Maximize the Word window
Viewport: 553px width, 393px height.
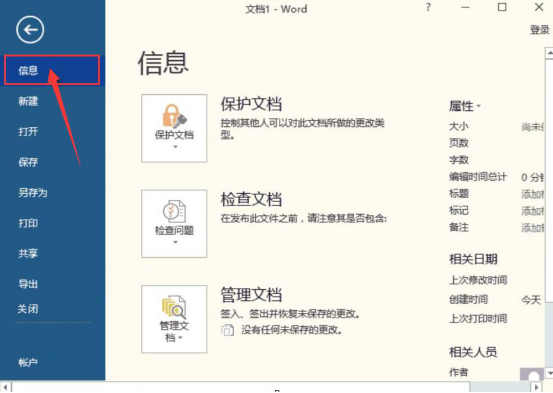[x=502, y=7]
